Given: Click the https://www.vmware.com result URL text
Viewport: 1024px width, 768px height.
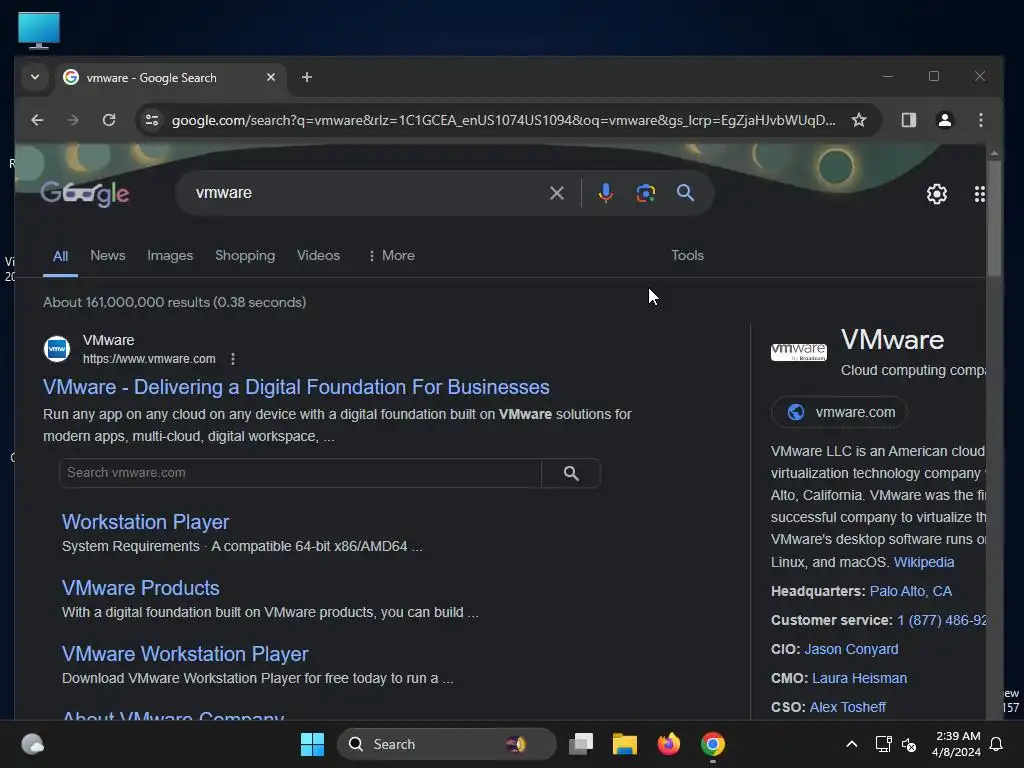Looking at the screenshot, I should tap(149, 359).
